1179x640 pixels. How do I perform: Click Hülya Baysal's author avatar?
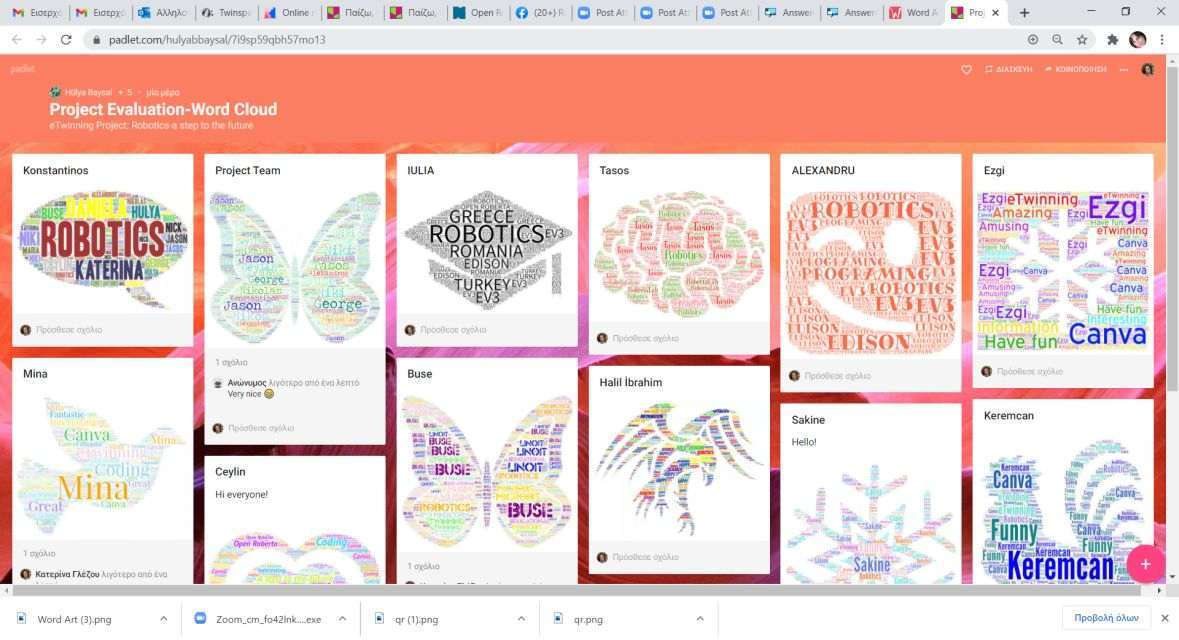55,92
